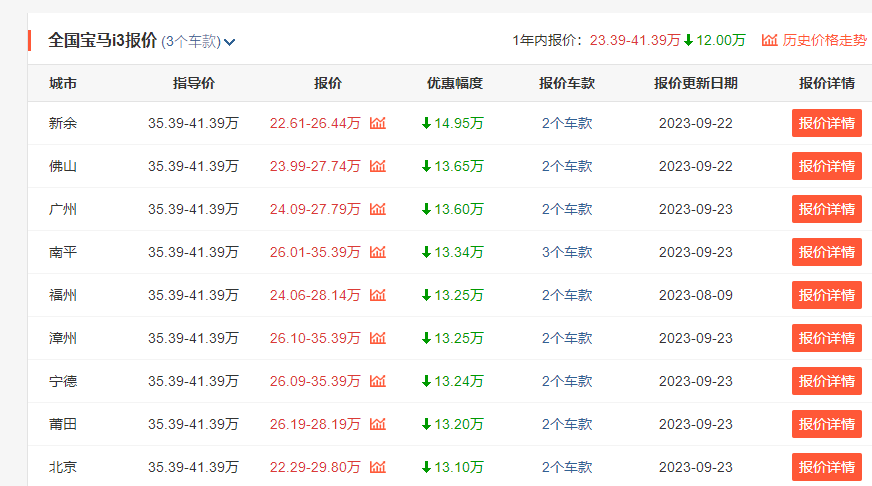Click 报价详情 button for 佛山
The image size is (872, 486).
[827, 166]
